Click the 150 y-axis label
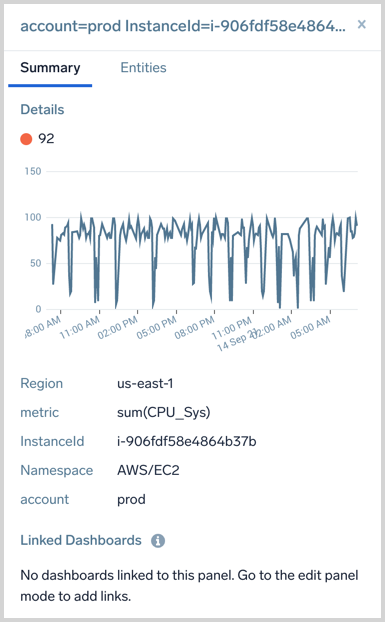Viewport: 385px width, 622px height. (x=33, y=171)
